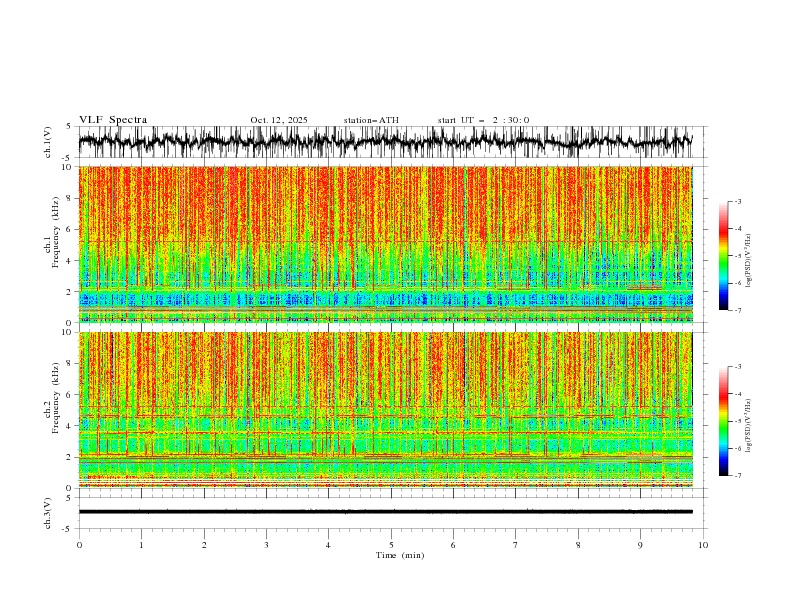This screenshot has width=792, height=612.
Task: Click the ch.2 colorbar "log(PSD)(V²/Hz)" label
Action: (748, 425)
